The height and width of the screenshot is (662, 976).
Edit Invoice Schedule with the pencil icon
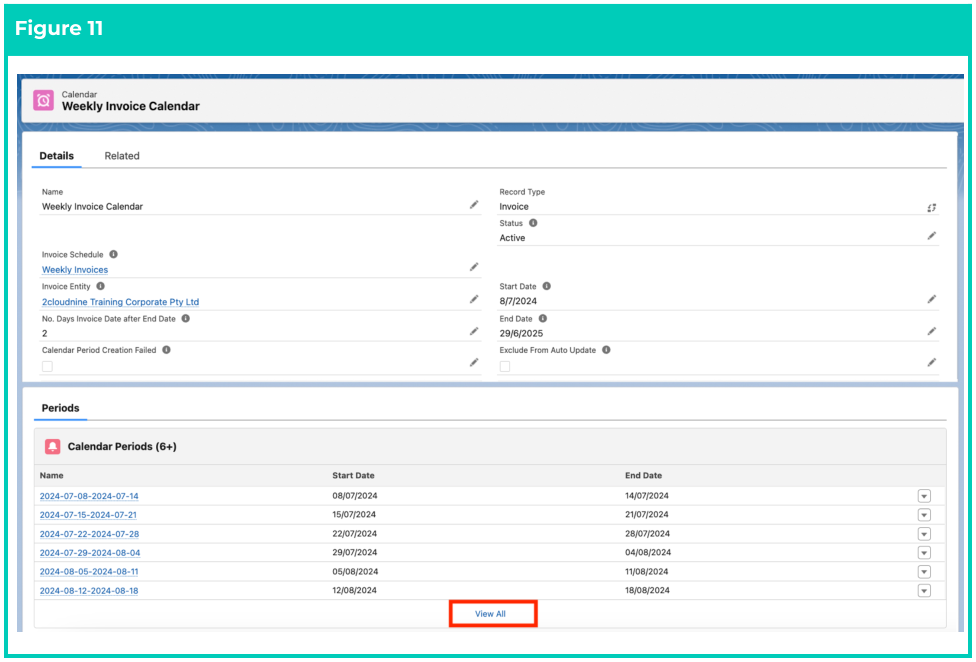coord(474,267)
